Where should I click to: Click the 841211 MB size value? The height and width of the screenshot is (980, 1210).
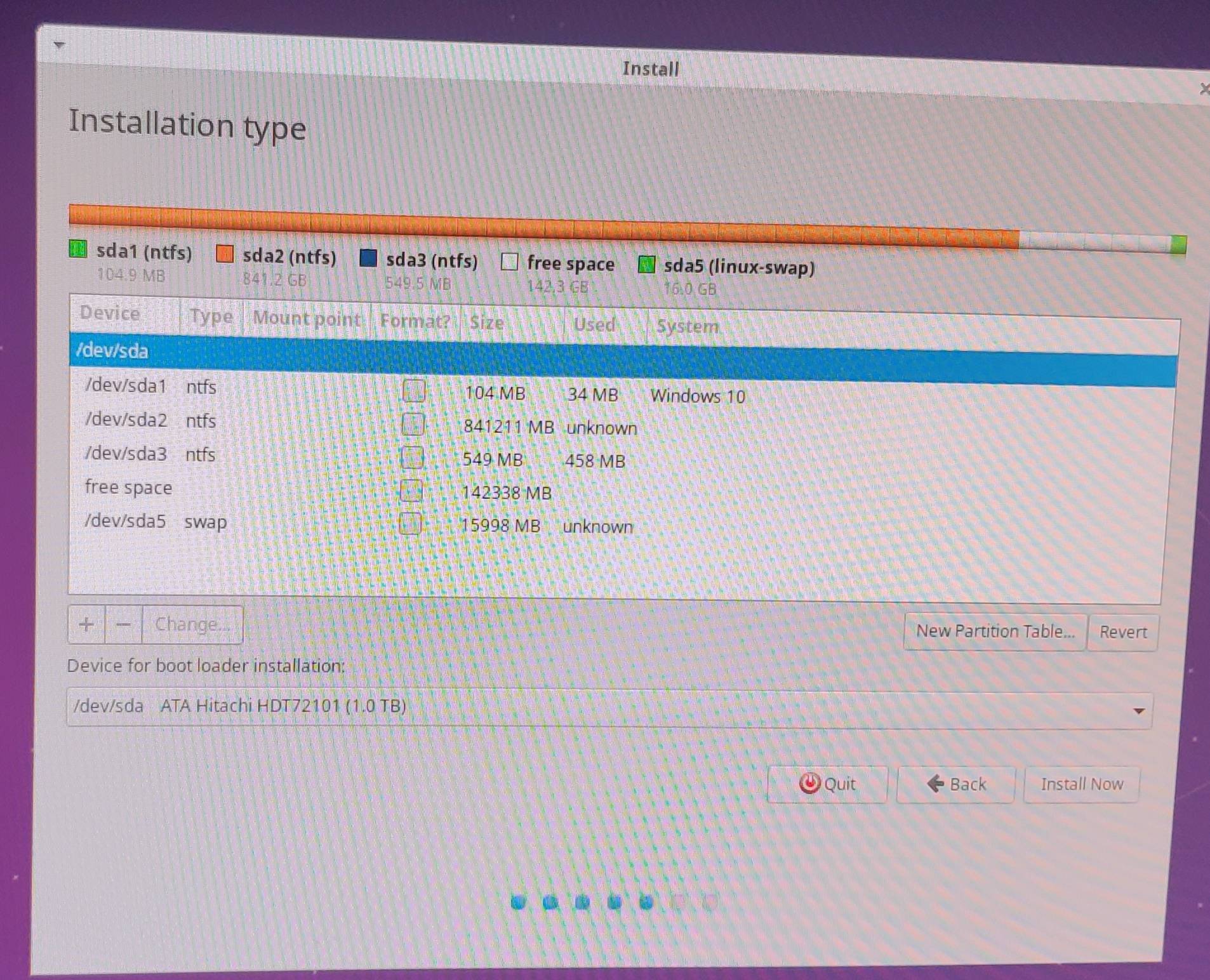(509, 427)
